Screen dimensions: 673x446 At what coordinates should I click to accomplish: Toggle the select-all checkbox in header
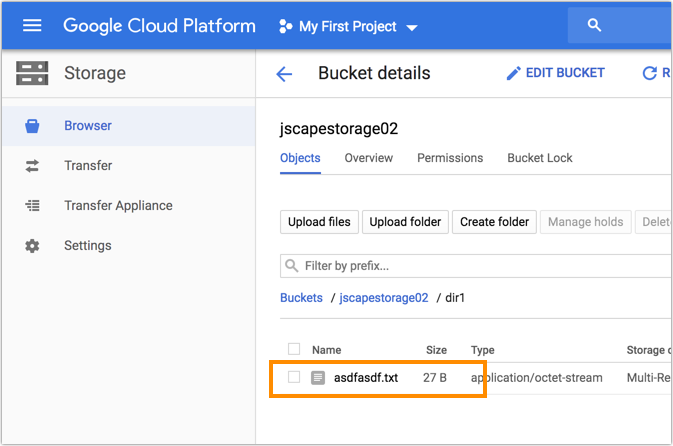click(294, 349)
